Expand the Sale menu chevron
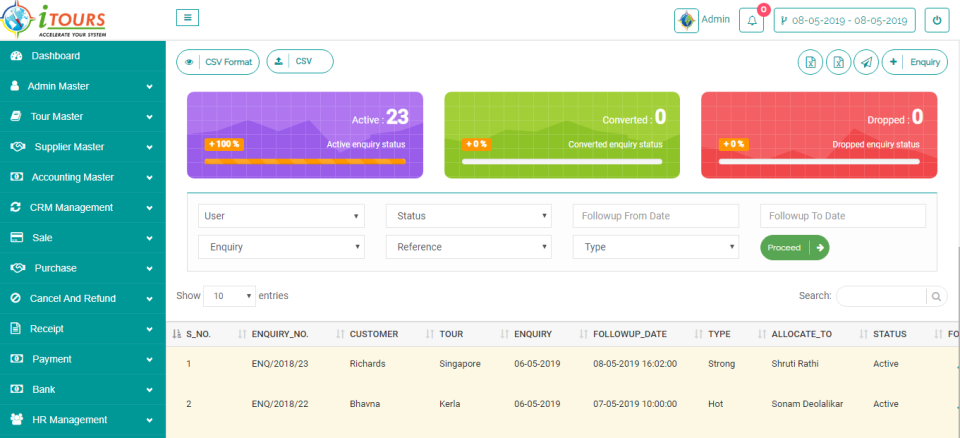 pyautogui.click(x=149, y=238)
